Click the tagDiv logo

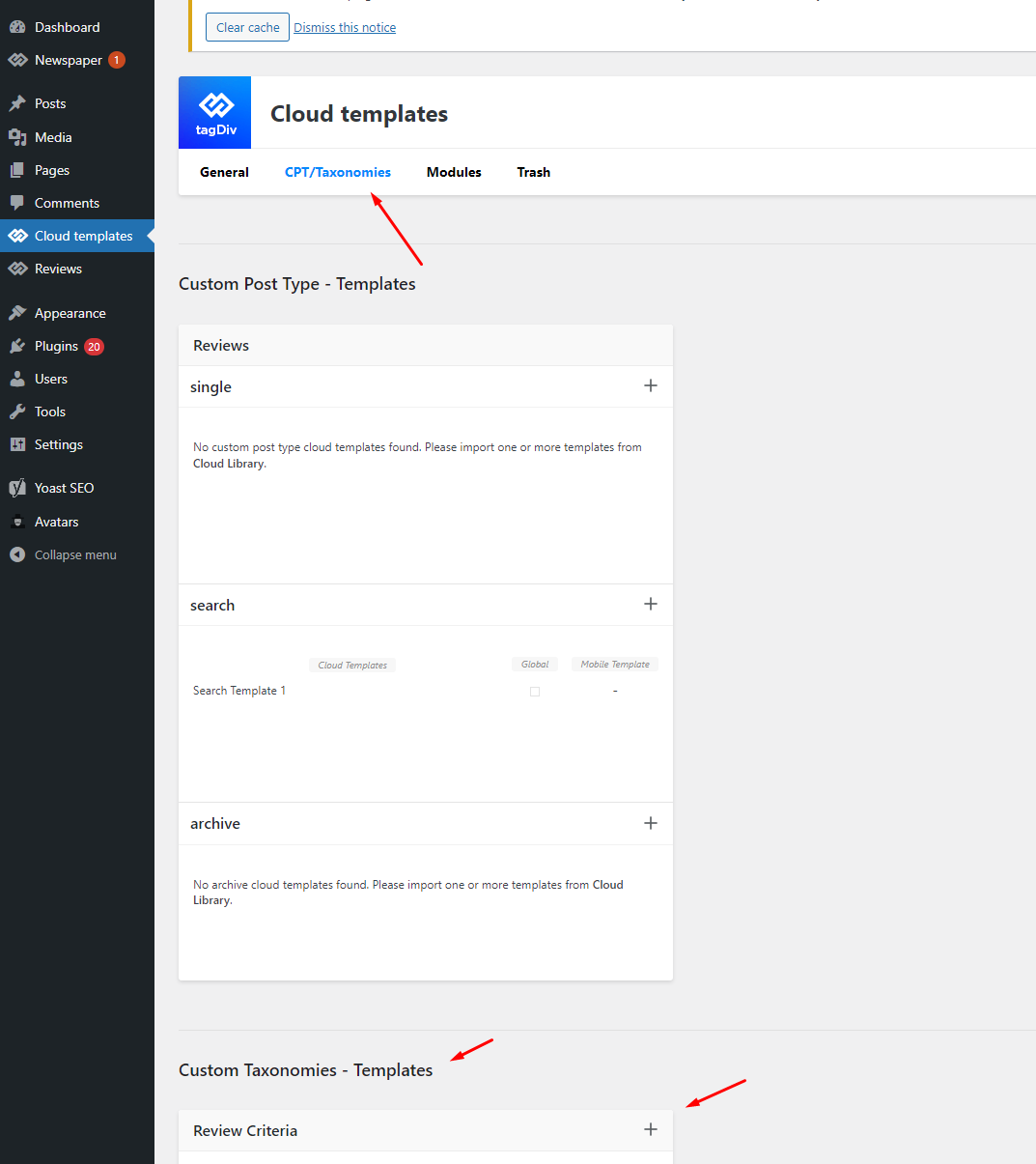214,112
